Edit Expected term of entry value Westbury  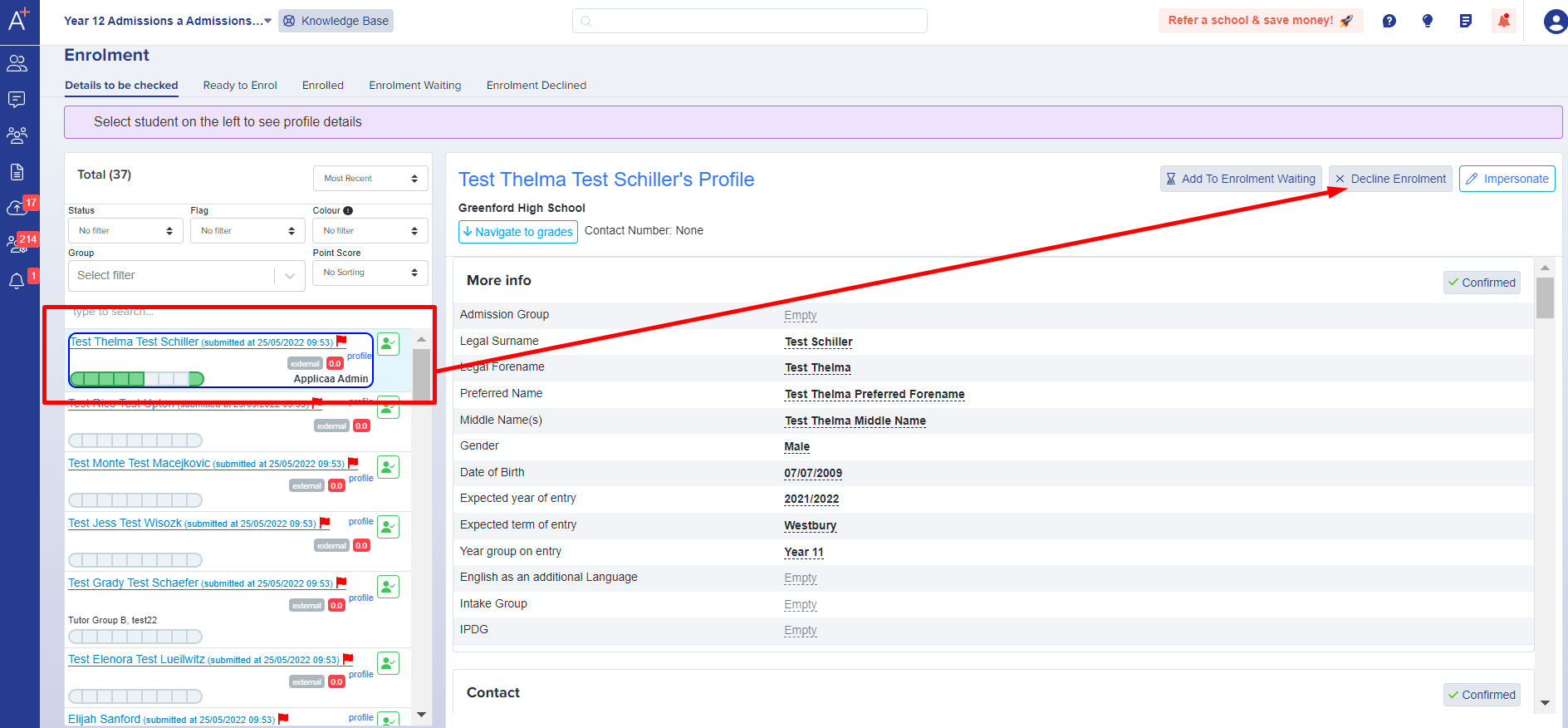click(811, 525)
